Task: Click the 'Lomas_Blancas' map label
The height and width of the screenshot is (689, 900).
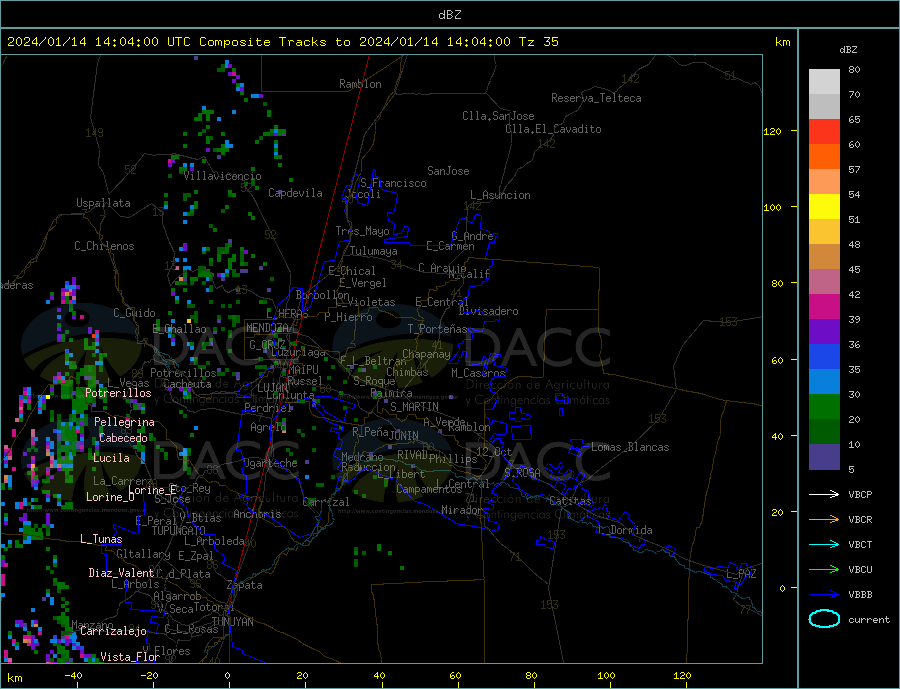Action: tap(630, 447)
